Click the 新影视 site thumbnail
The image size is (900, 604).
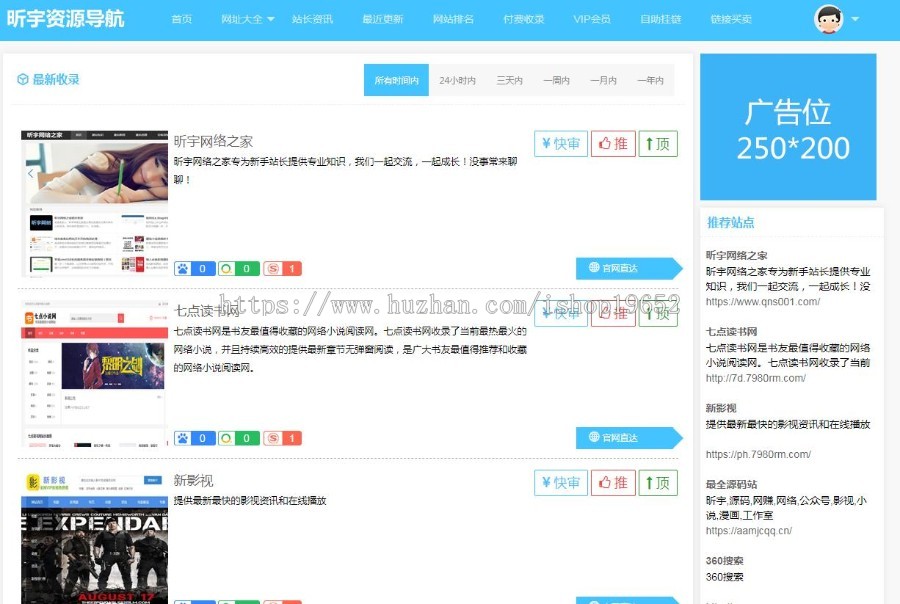tap(94, 537)
